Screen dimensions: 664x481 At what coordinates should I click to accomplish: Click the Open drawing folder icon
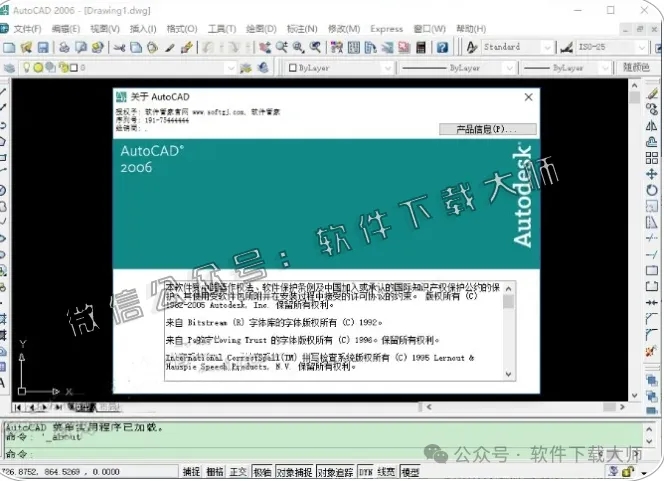26,47
